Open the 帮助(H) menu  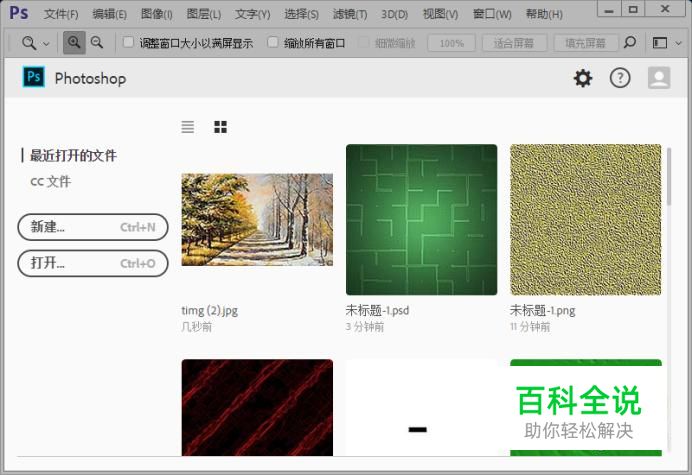(544, 14)
